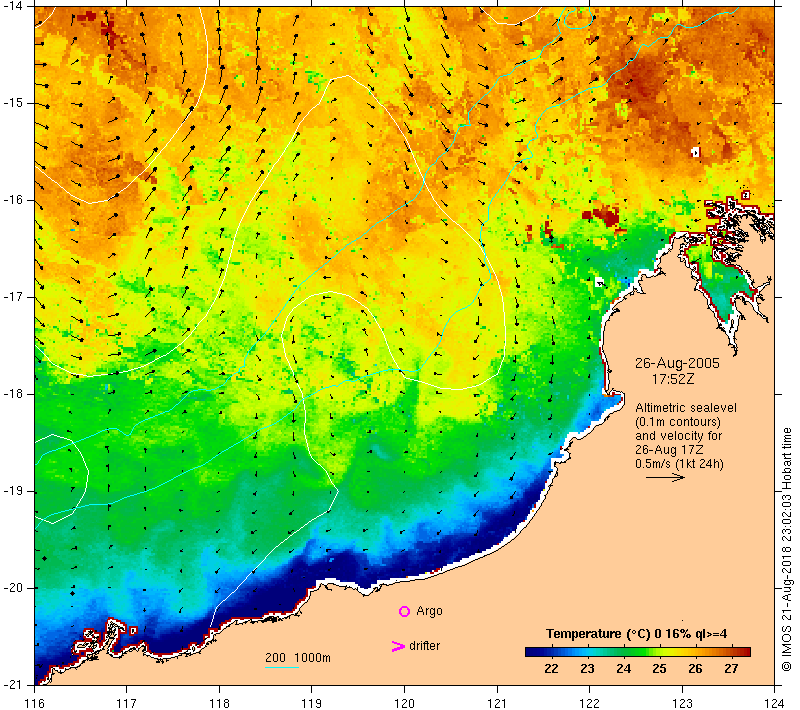
Task: Click the '119' longitude axis label
Action: [312, 703]
